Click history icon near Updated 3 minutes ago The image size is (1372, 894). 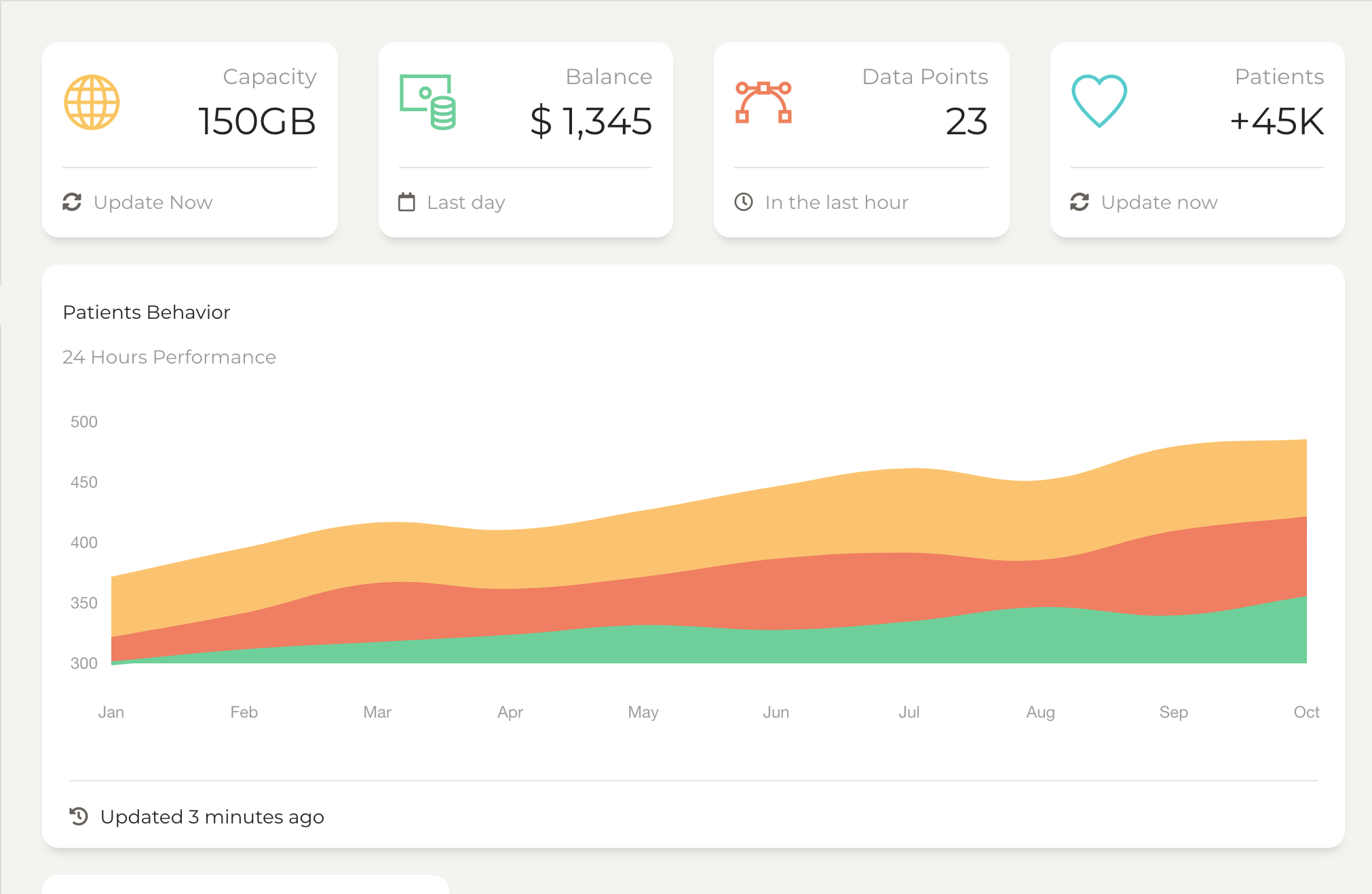point(79,816)
